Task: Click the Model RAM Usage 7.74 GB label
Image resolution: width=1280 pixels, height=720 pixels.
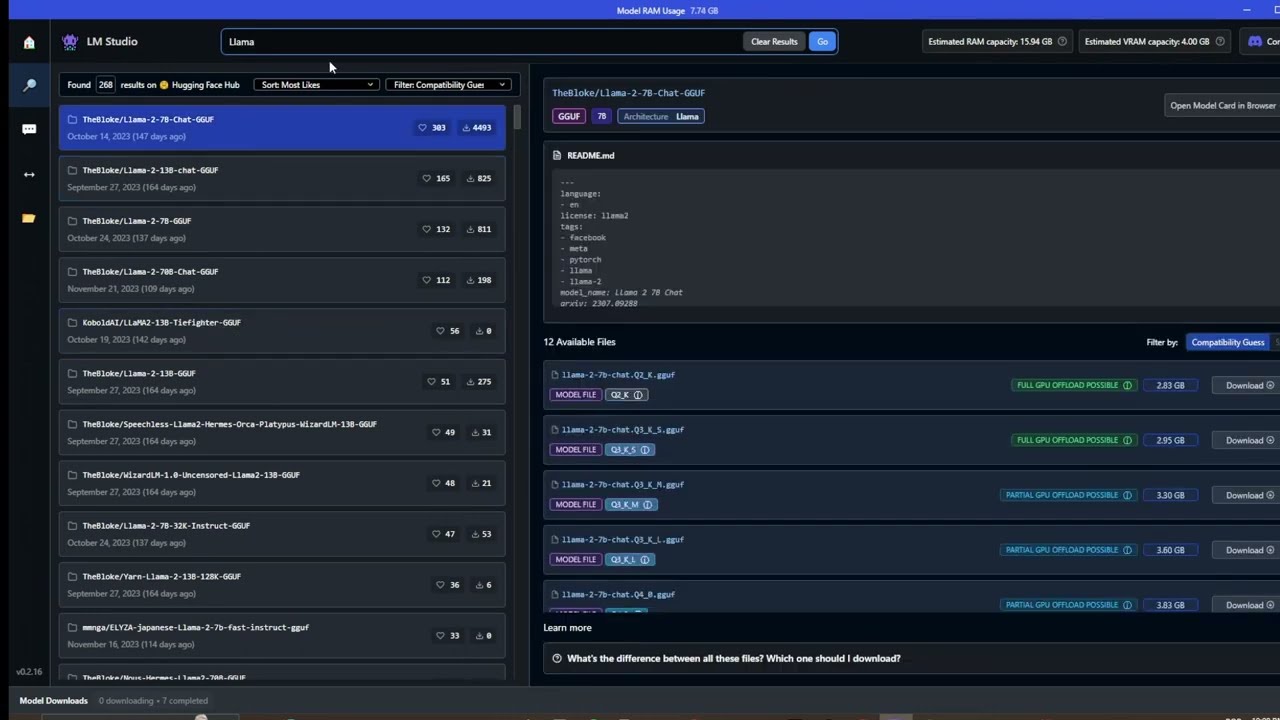Action: click(667, 11)
